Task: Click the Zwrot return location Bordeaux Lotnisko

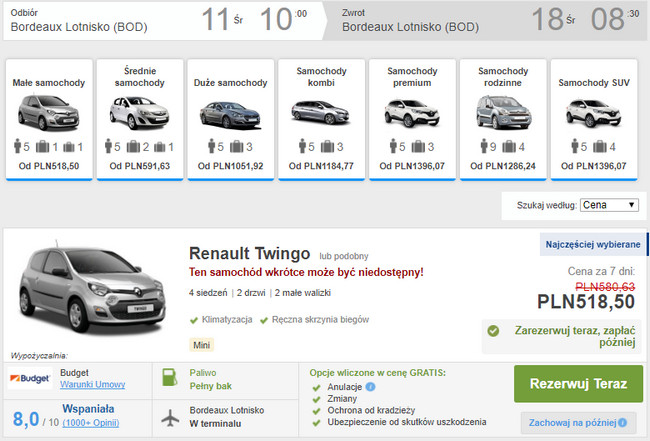Action: 410,27
